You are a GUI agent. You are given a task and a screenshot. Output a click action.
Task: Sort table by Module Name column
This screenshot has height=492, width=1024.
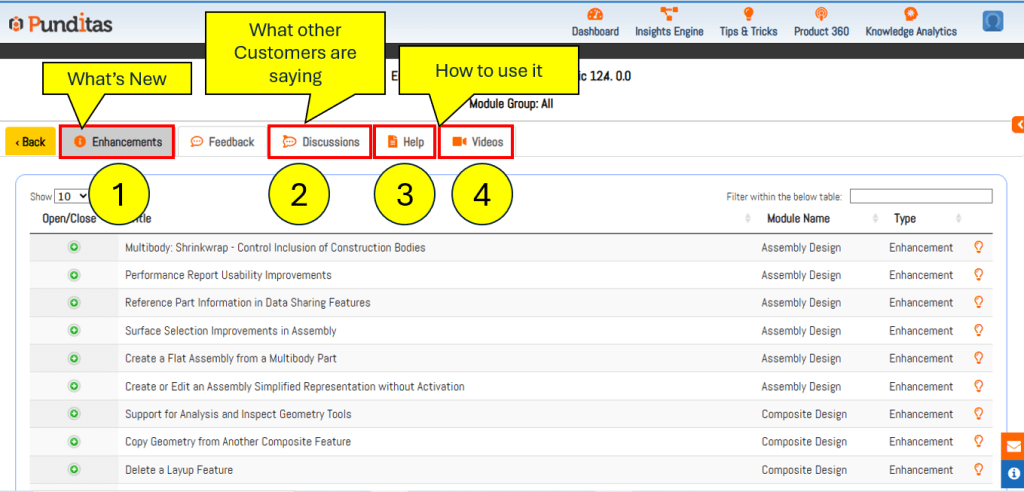click(x=798, y=219)
